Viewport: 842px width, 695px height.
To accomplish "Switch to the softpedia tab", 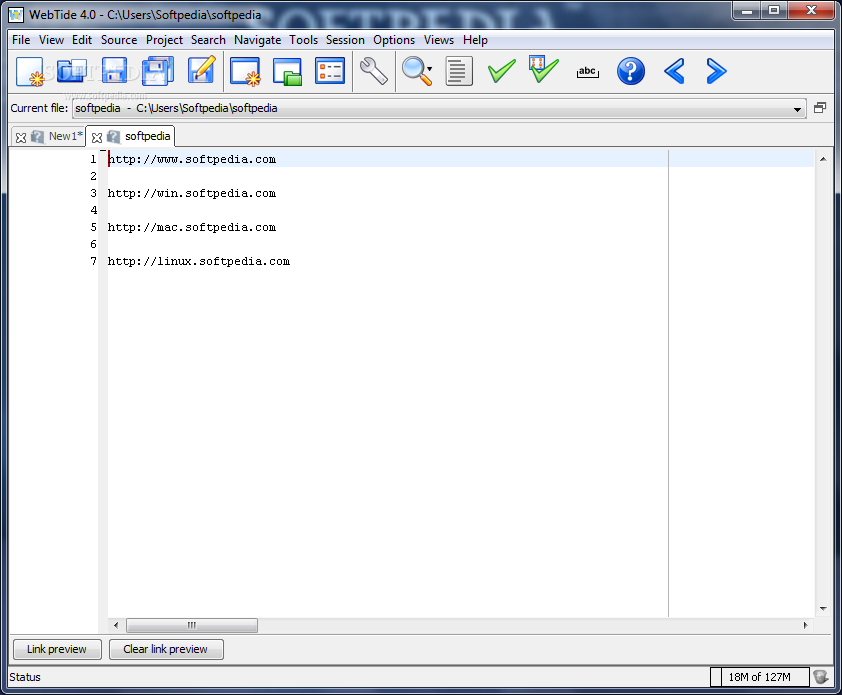I will coord(147,136).
